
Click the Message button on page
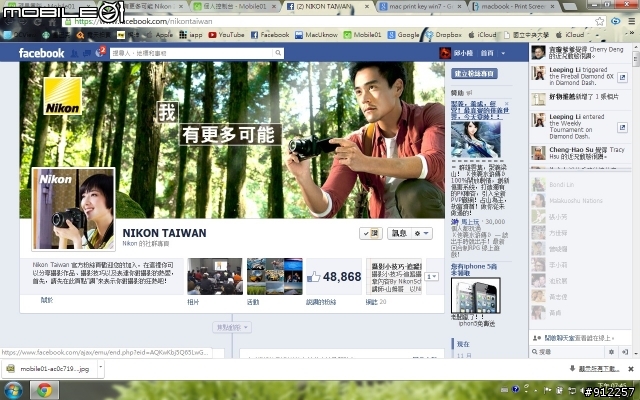[x=399, y=233]
